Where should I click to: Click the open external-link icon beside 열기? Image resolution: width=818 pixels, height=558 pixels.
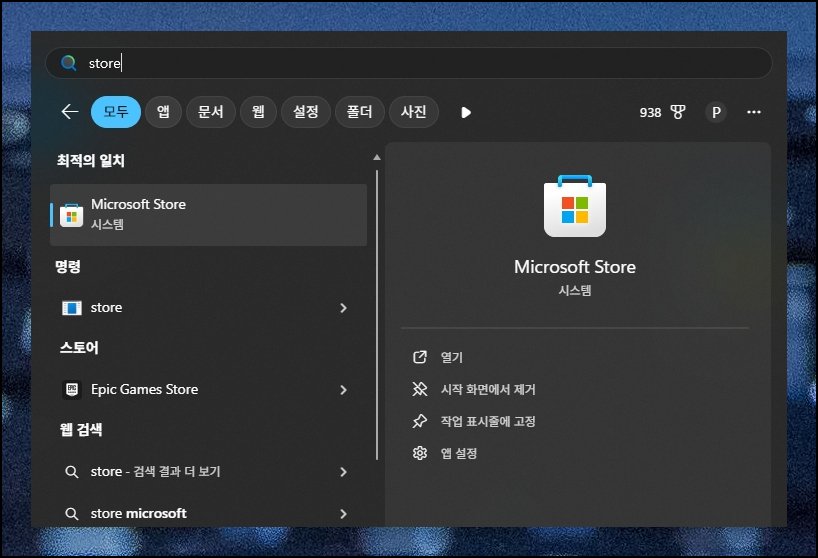420,357
